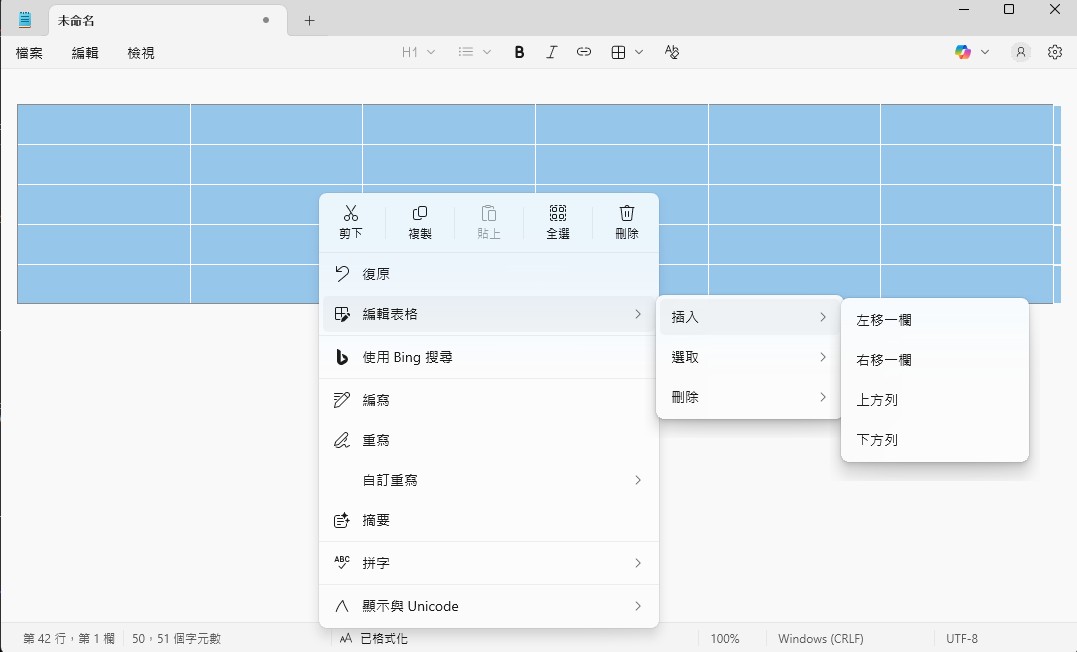This screenshot has width=1077, height=652.
Task: Apply italic formatting
Action: pos(551,51)
